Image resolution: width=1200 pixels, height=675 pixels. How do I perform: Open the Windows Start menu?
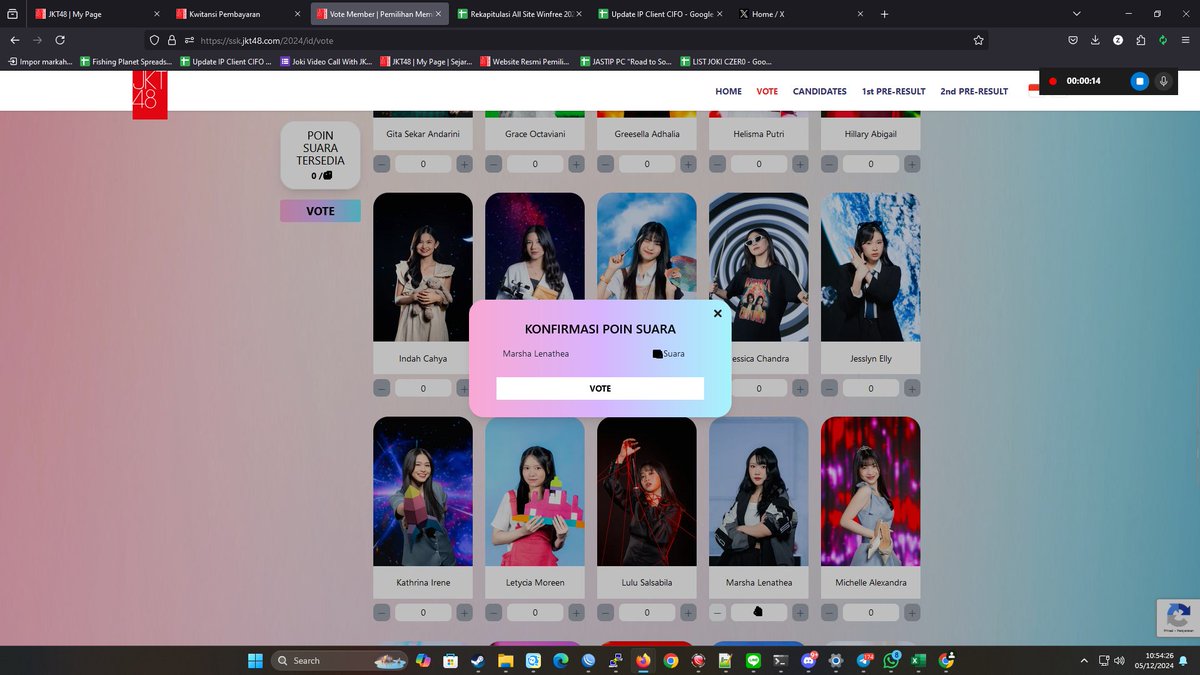254,660
